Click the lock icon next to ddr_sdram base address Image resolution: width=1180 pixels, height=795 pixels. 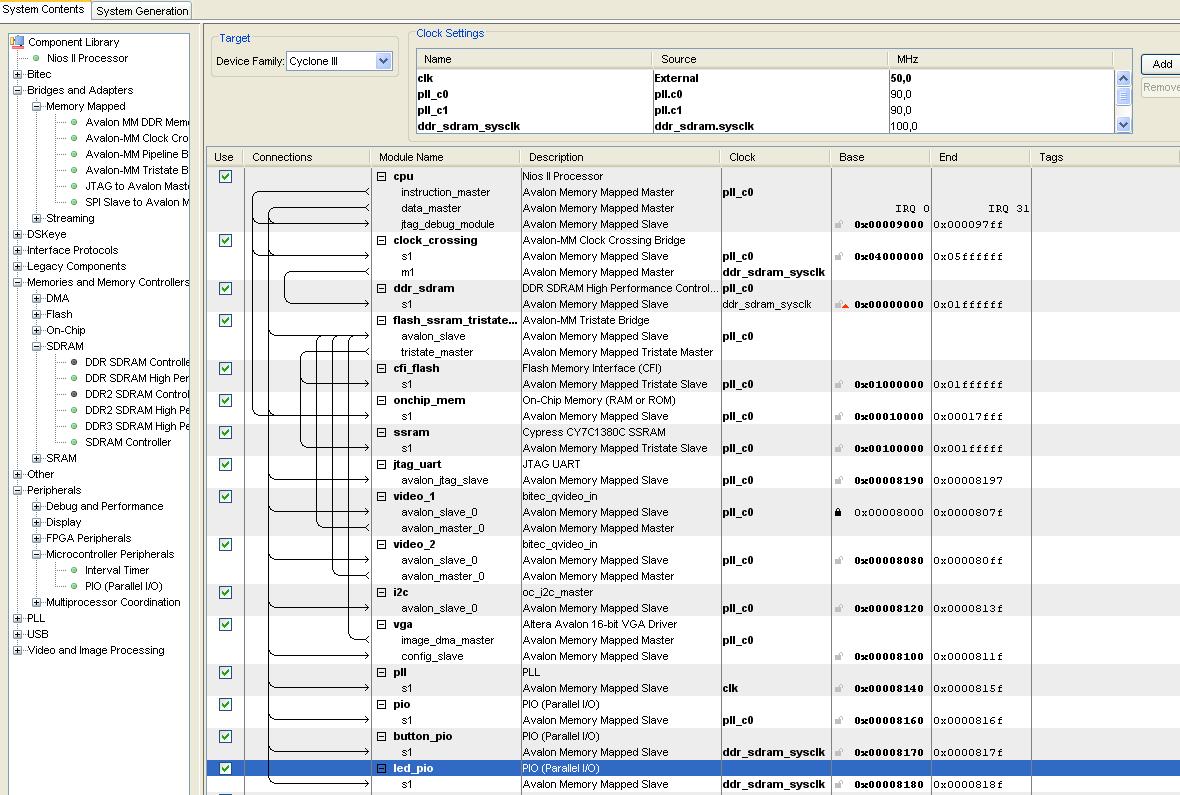click(840, 304)
